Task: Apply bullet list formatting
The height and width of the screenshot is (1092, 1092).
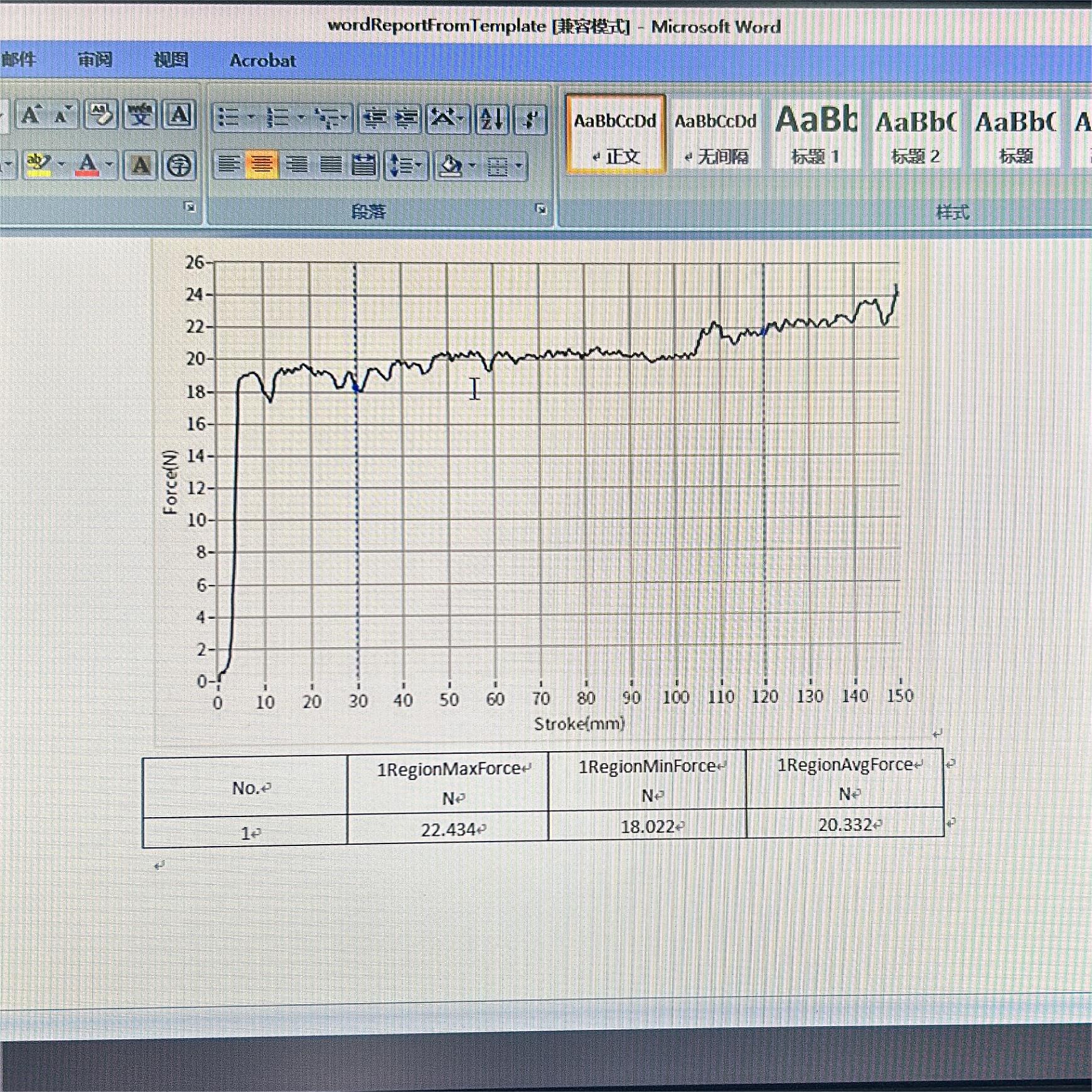Action: point(228,117)
